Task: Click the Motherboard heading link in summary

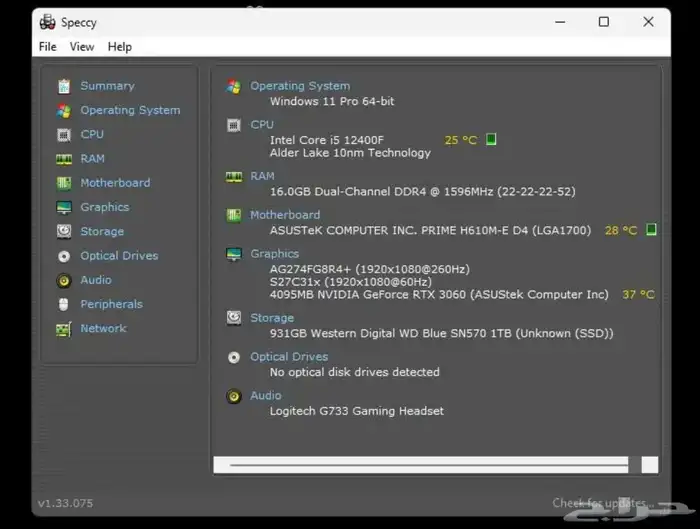Action: (285, 215)
